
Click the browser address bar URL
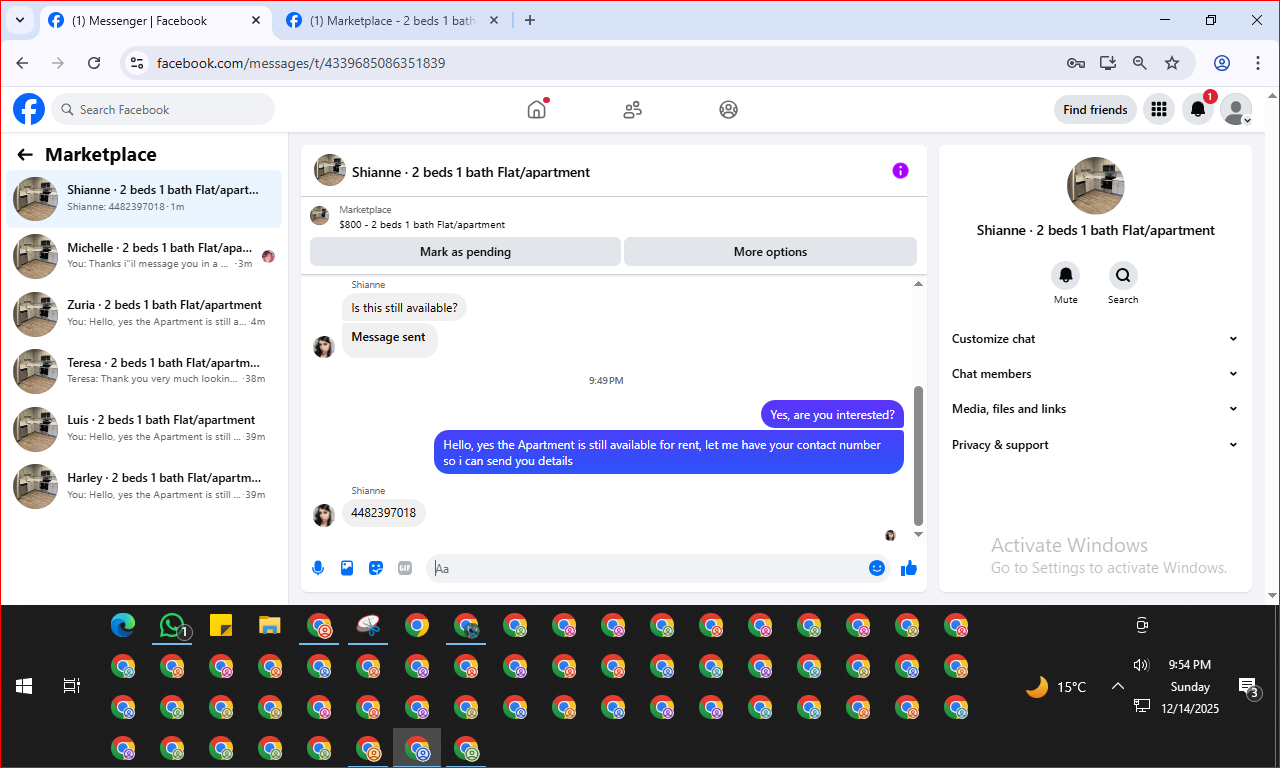301,63
